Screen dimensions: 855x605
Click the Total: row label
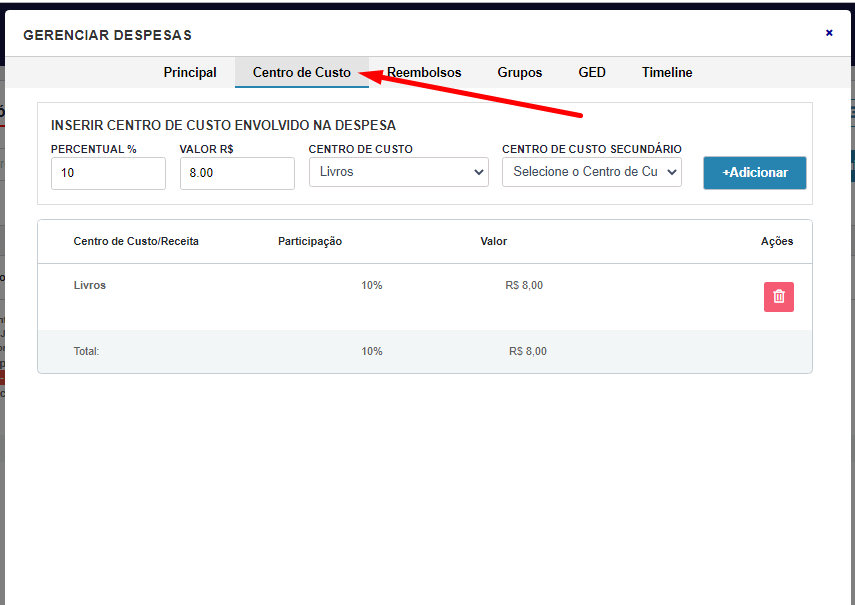tap(86, 352)
